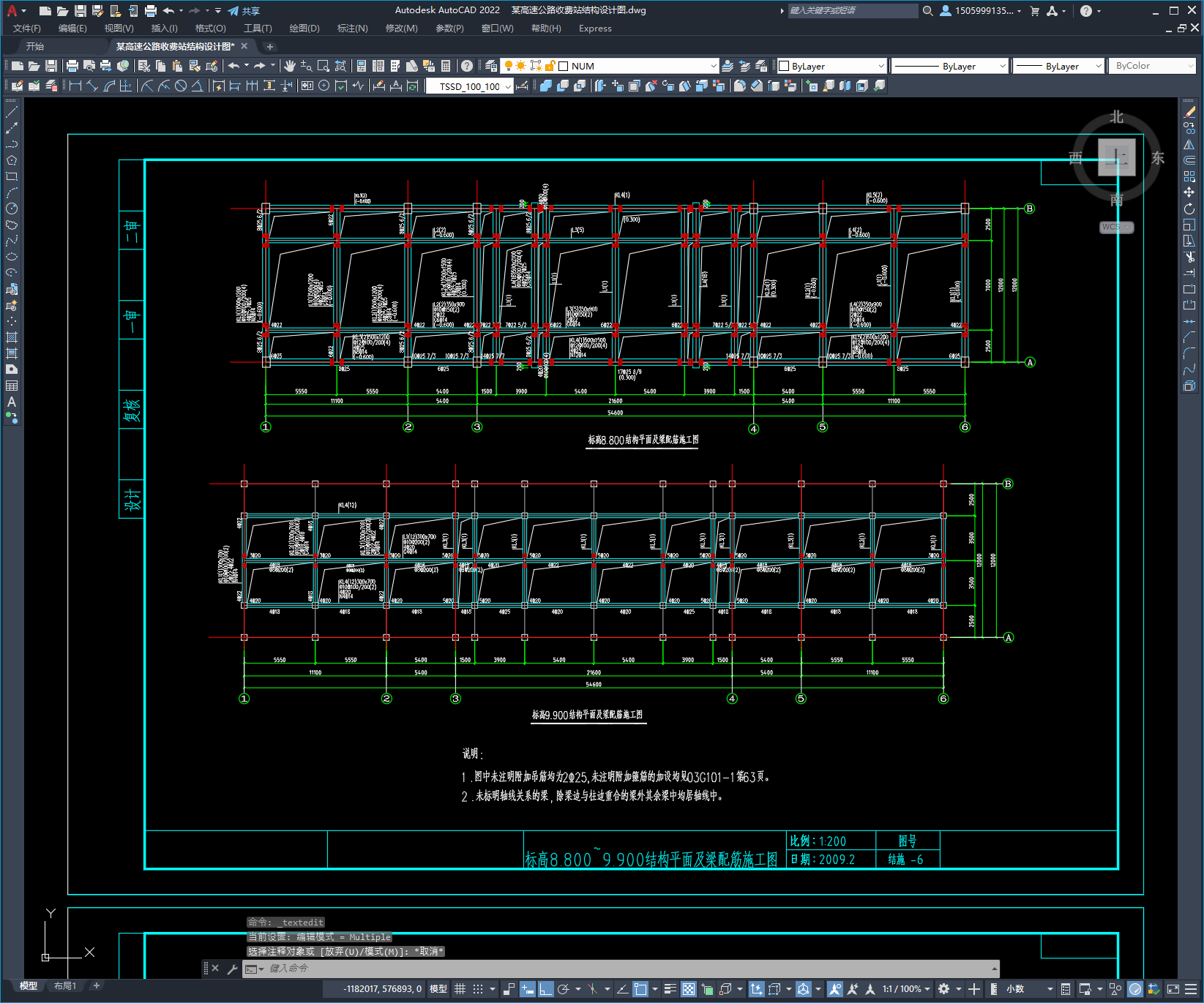Toggle object snap in status bar
This screenshot has height=1003, width=1204.
[x=640, y=989]
